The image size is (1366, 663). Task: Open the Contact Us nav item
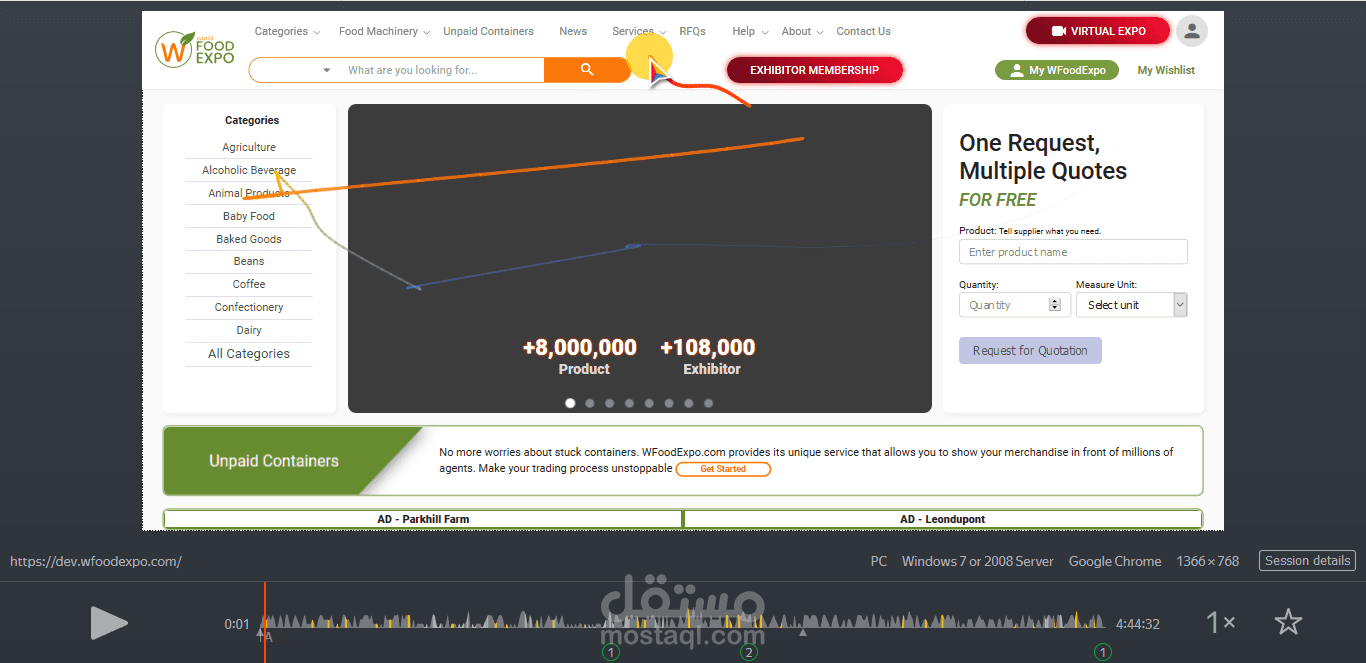pyautogui.click(x=863, y=31)
